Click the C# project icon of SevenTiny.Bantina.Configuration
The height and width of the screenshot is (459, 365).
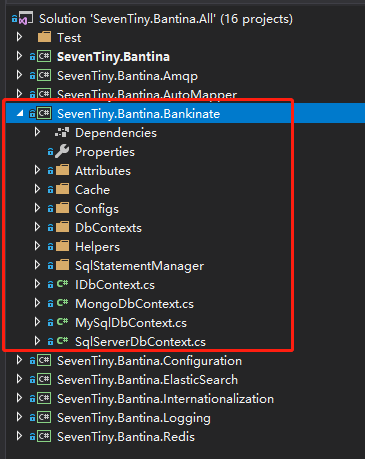(44, 360)
